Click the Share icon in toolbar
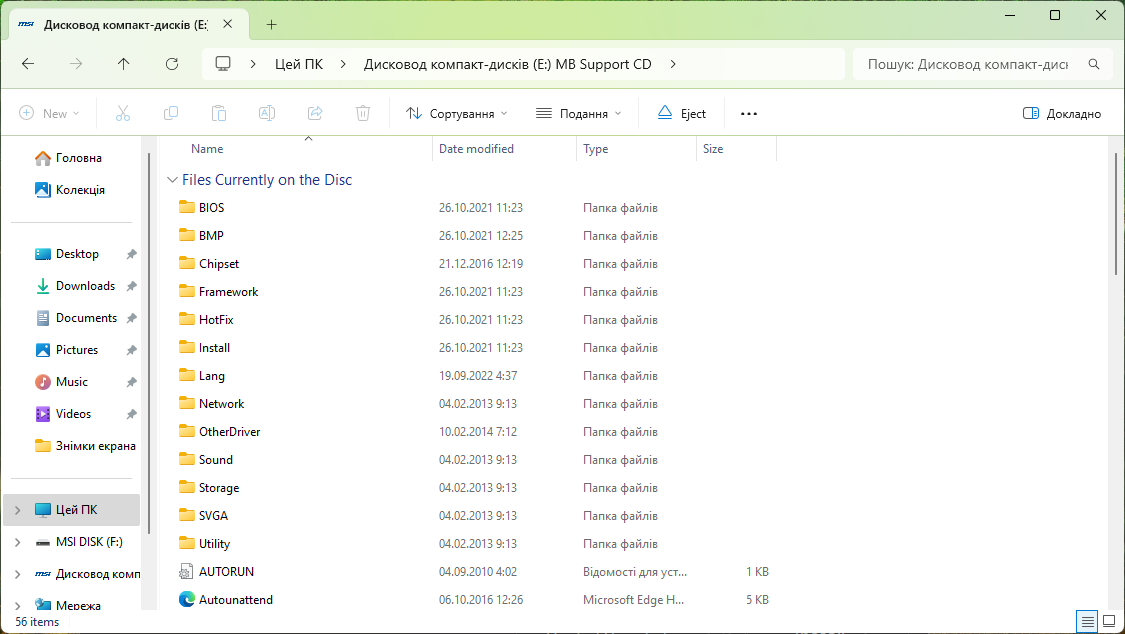Viewport: 1125px width, 634px height. tap(315, 113)
